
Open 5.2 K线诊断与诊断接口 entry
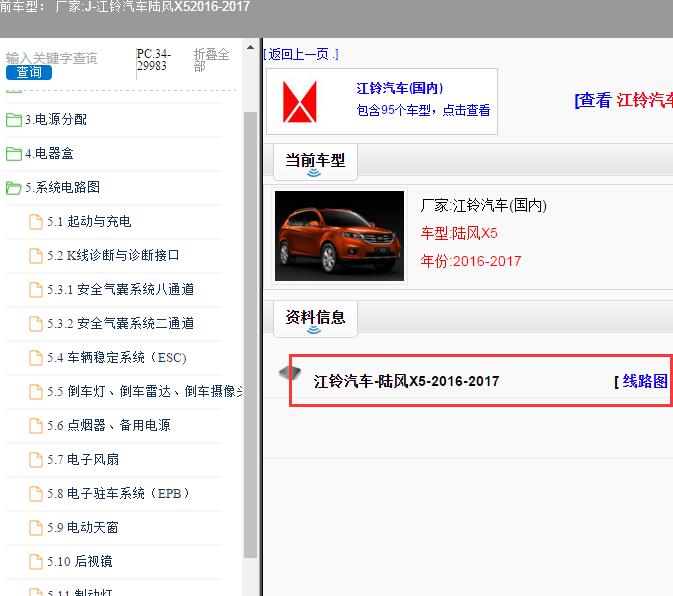pos(113,255)
